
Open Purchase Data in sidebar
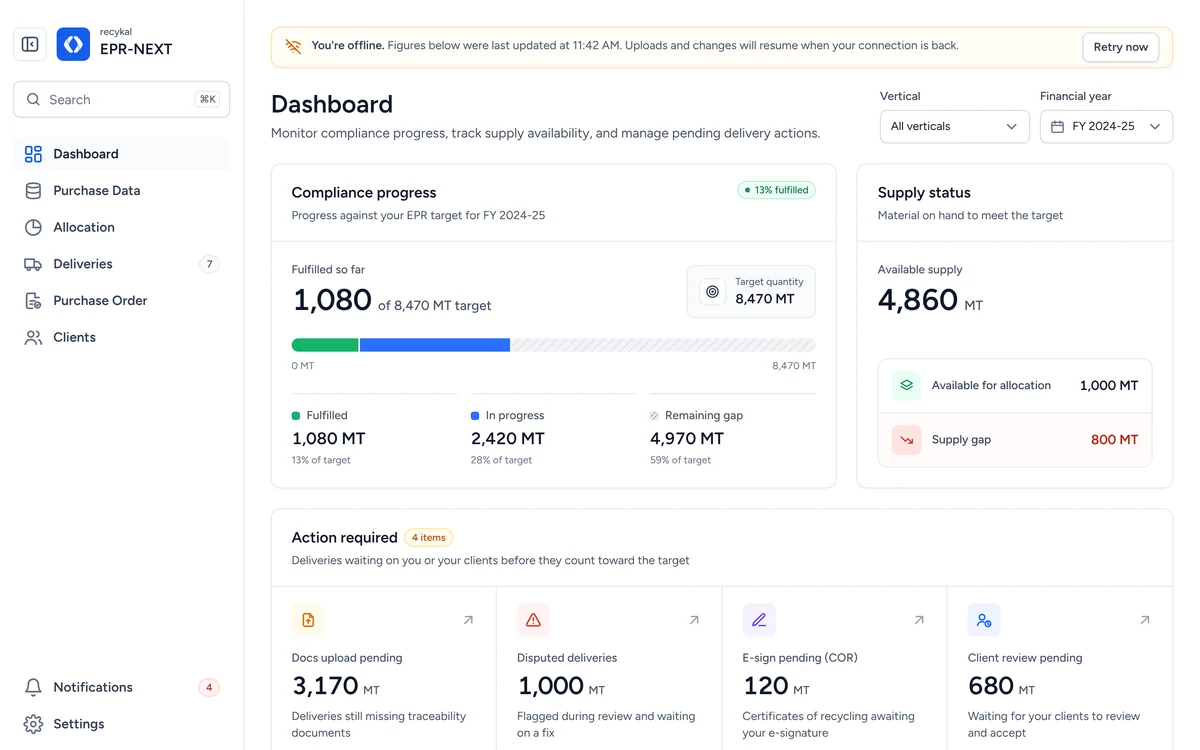(122, 191)
